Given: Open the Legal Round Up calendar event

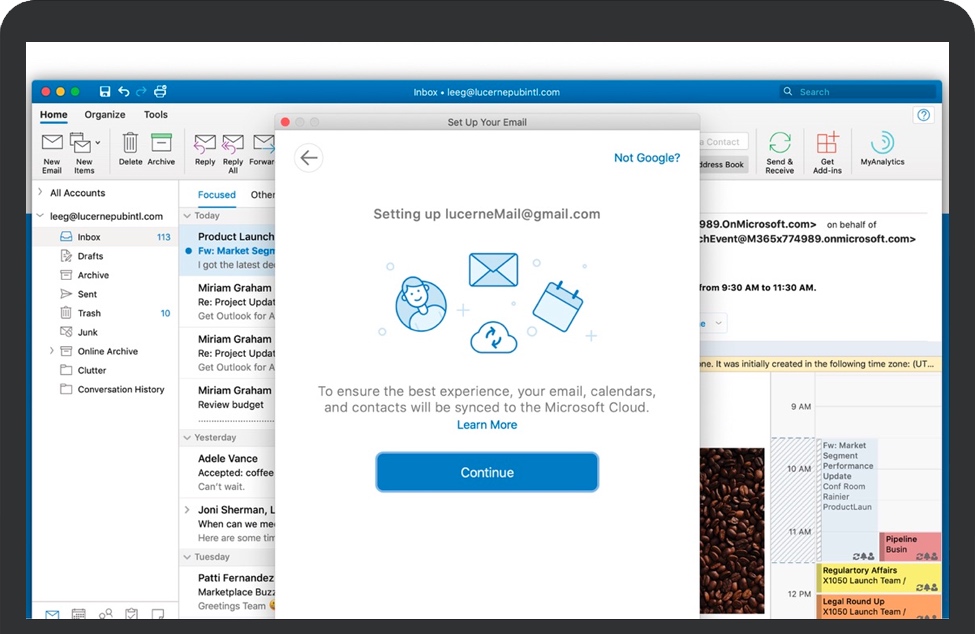Looking at the screenshot, I should point(879,607).
